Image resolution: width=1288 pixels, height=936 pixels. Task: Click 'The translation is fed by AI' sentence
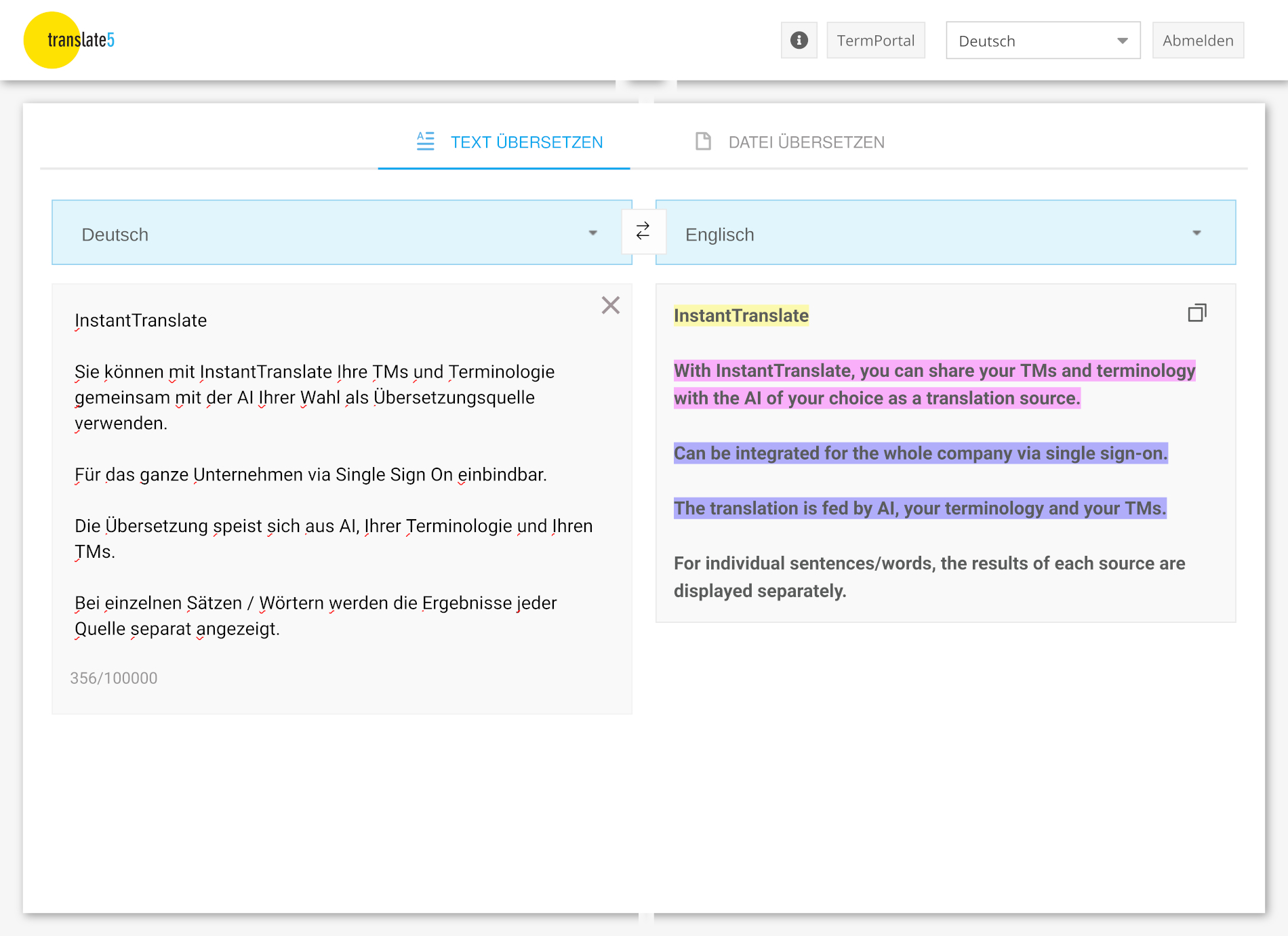click(920, 508)
